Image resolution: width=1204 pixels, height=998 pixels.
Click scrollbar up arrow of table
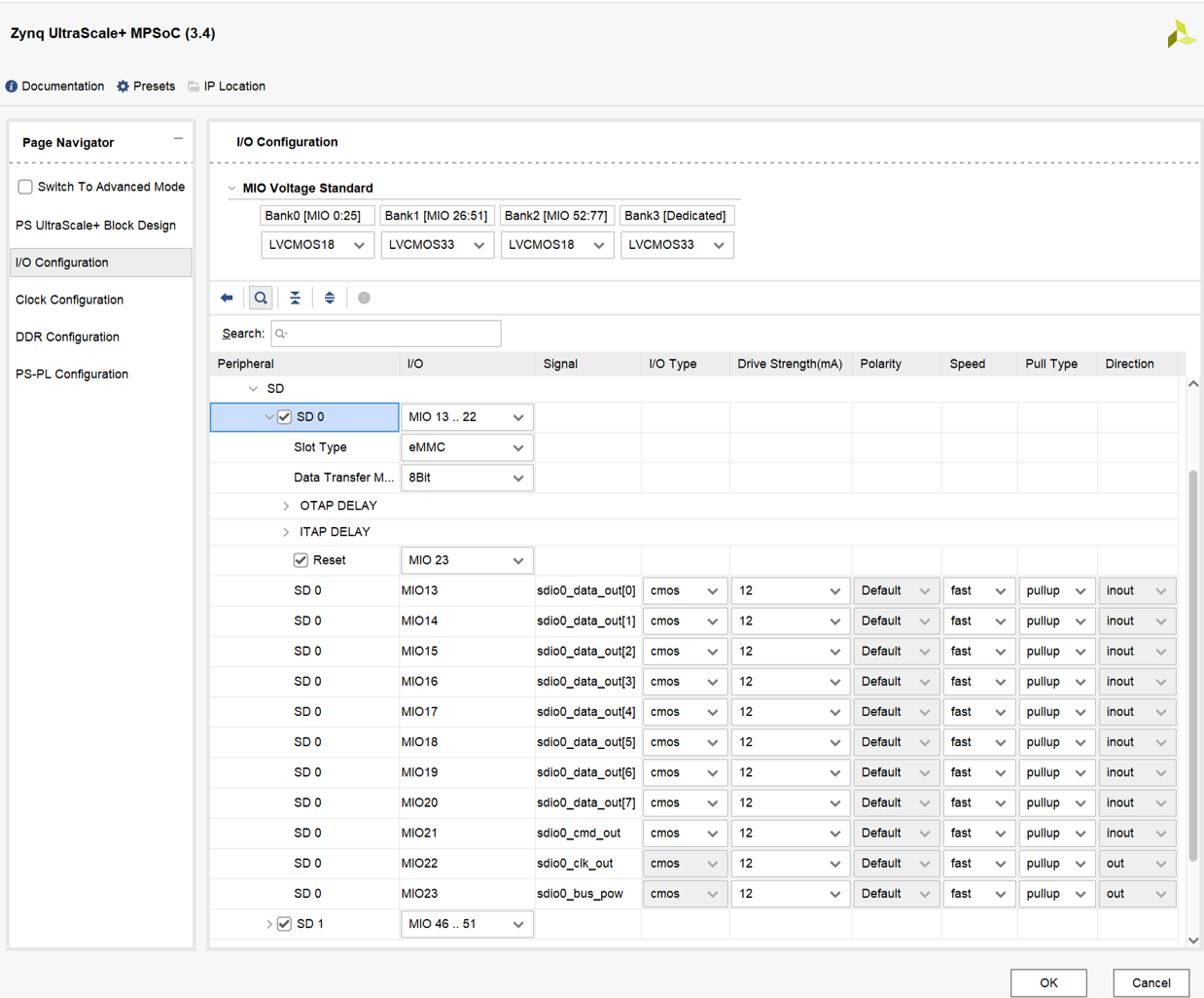1193,384
